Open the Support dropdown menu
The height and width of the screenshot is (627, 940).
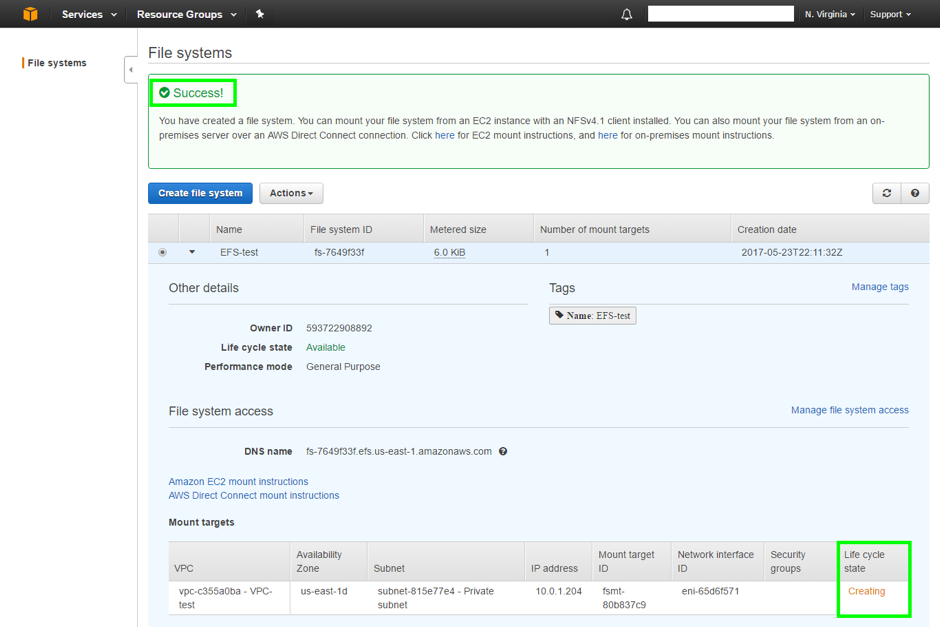tap(890, 14)
